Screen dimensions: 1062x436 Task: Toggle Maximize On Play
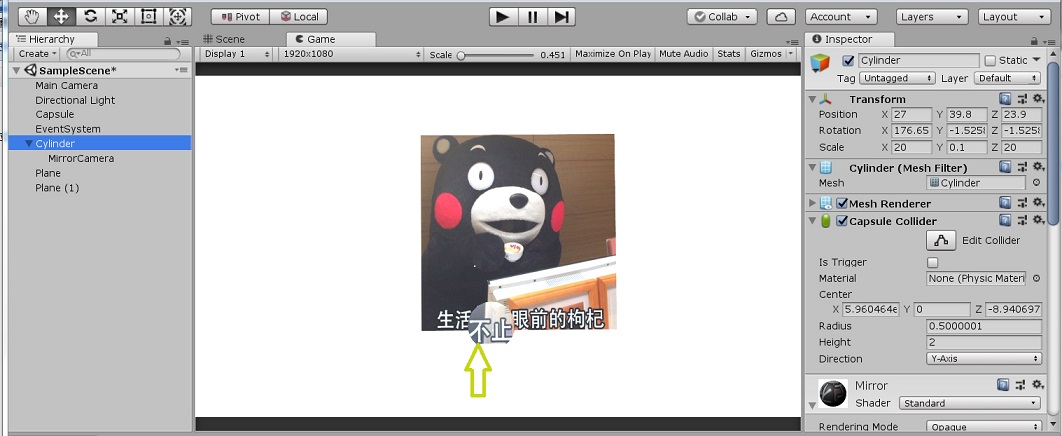[x=613, y=54]
